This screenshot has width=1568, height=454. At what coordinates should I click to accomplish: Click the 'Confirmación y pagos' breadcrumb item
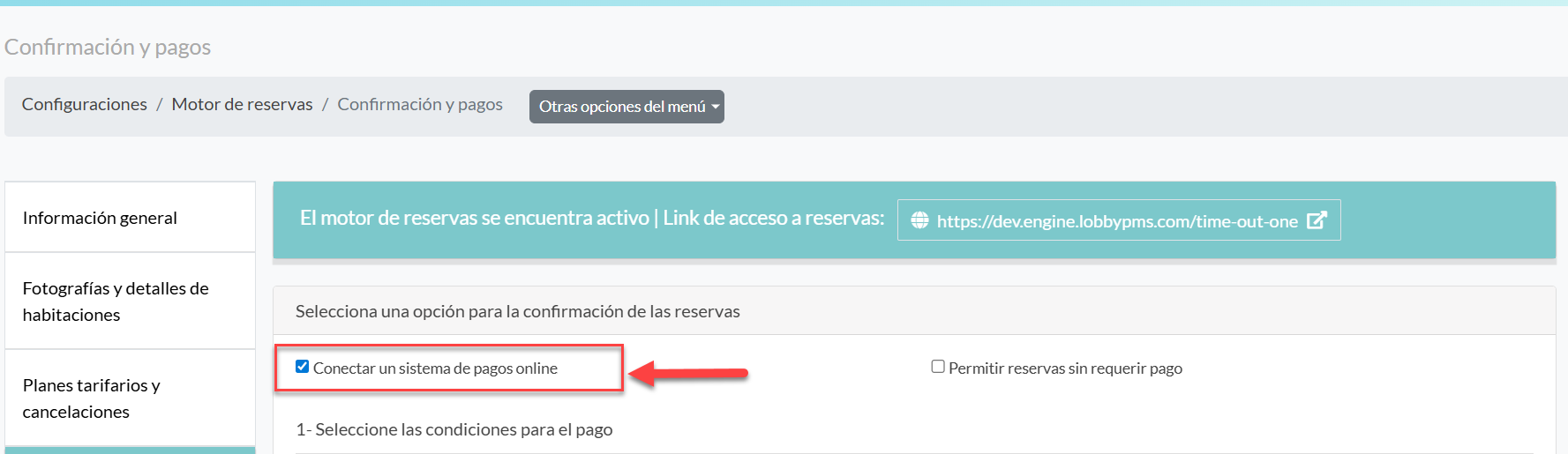[x=420, y=104]
